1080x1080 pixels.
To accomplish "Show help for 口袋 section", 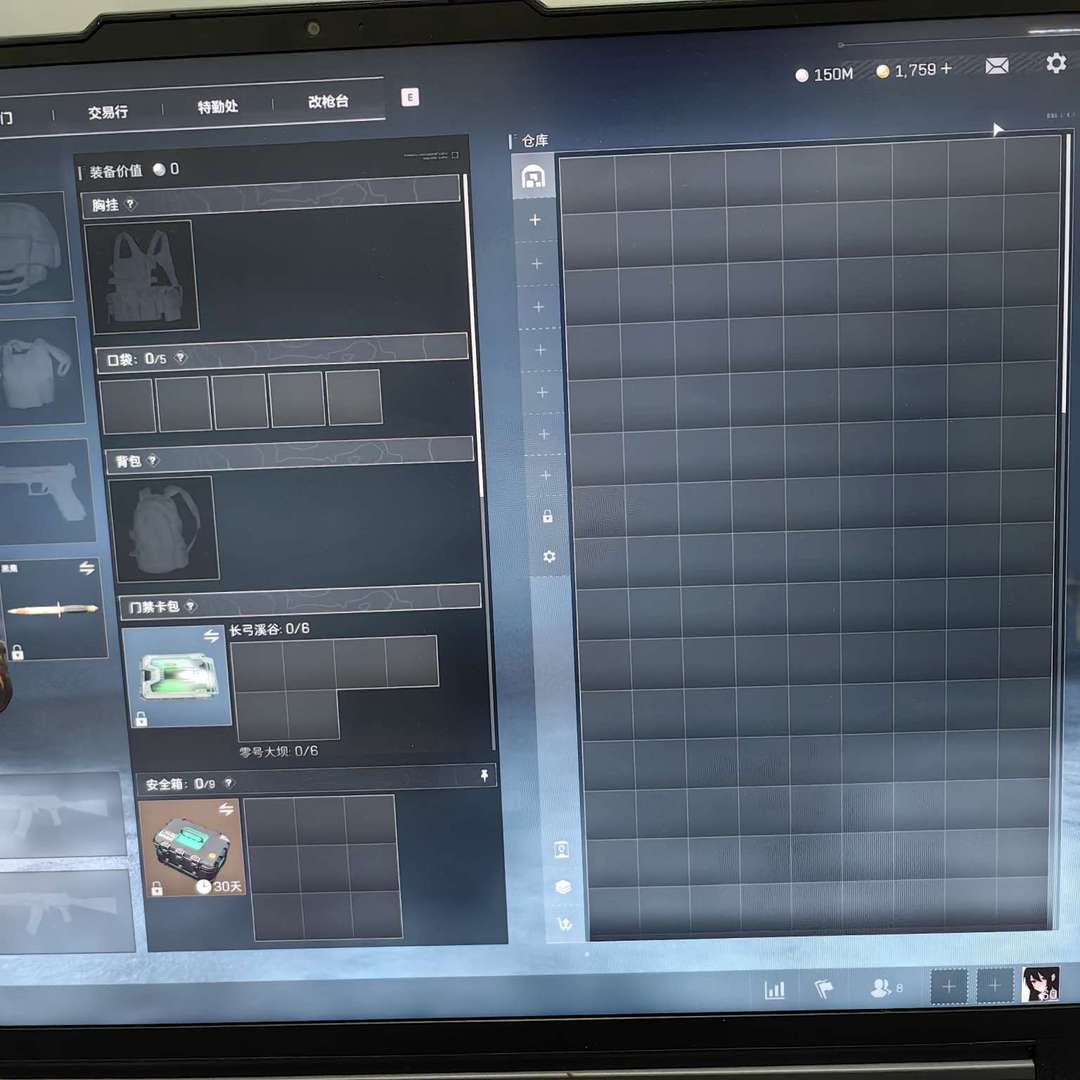I will [180, 357].
